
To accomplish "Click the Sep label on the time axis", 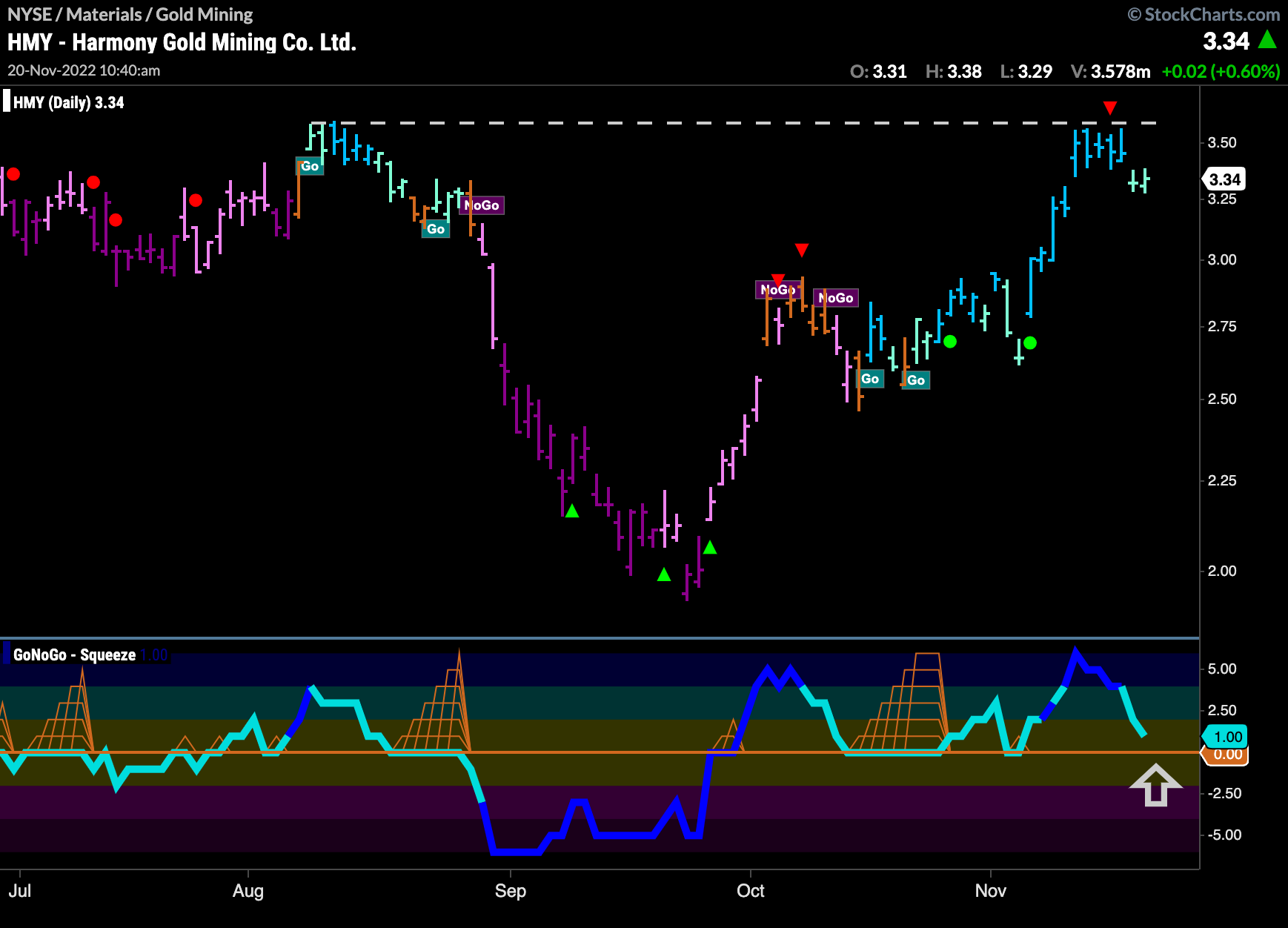I will point(511,890).
